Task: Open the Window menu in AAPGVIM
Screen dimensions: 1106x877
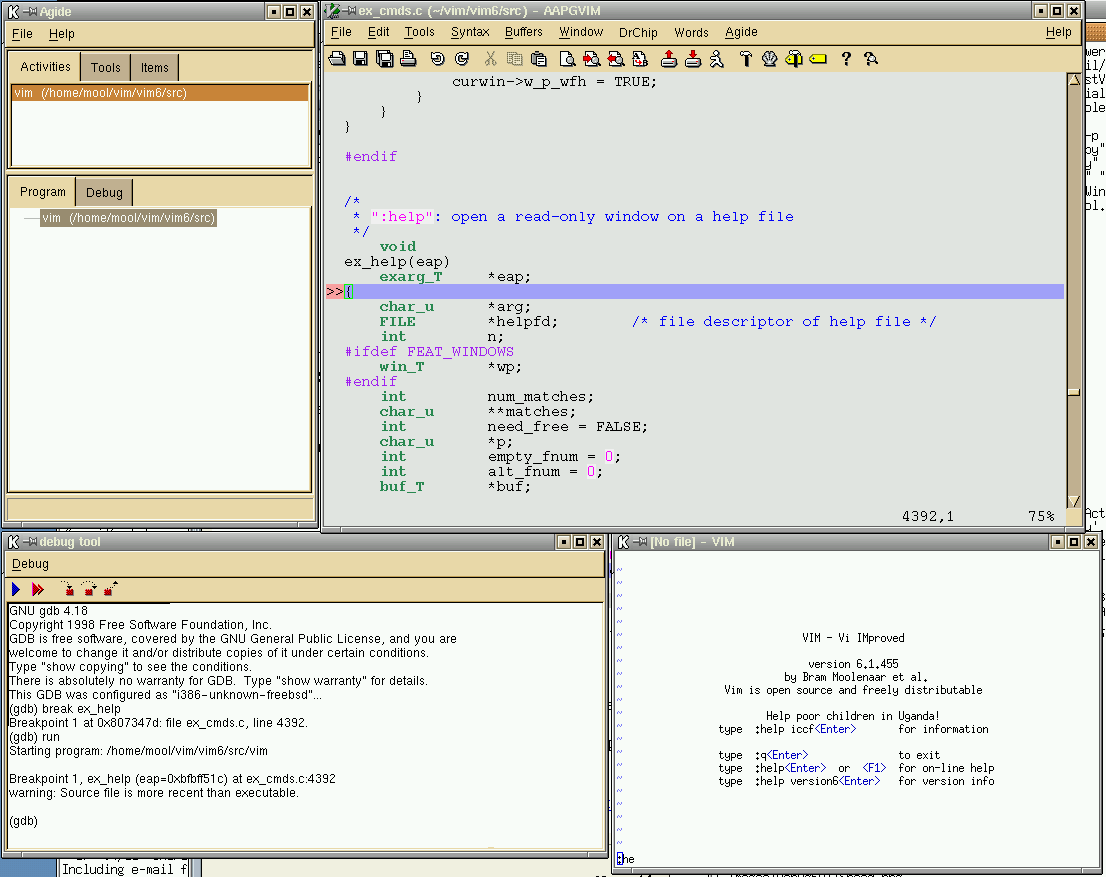Action: (581, 32)
